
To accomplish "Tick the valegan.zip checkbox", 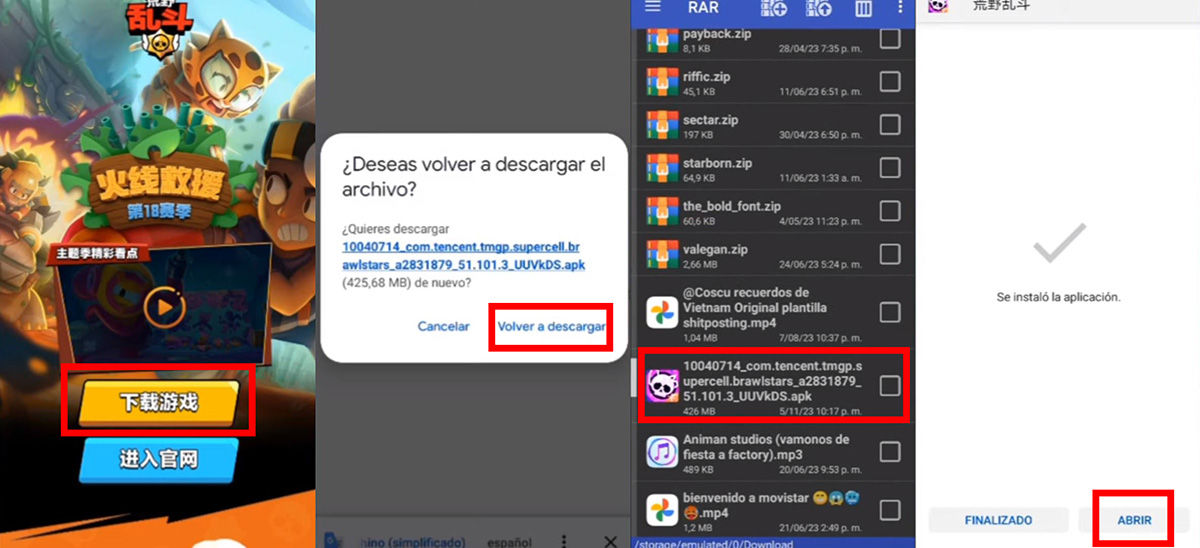I will coord(889,254).
